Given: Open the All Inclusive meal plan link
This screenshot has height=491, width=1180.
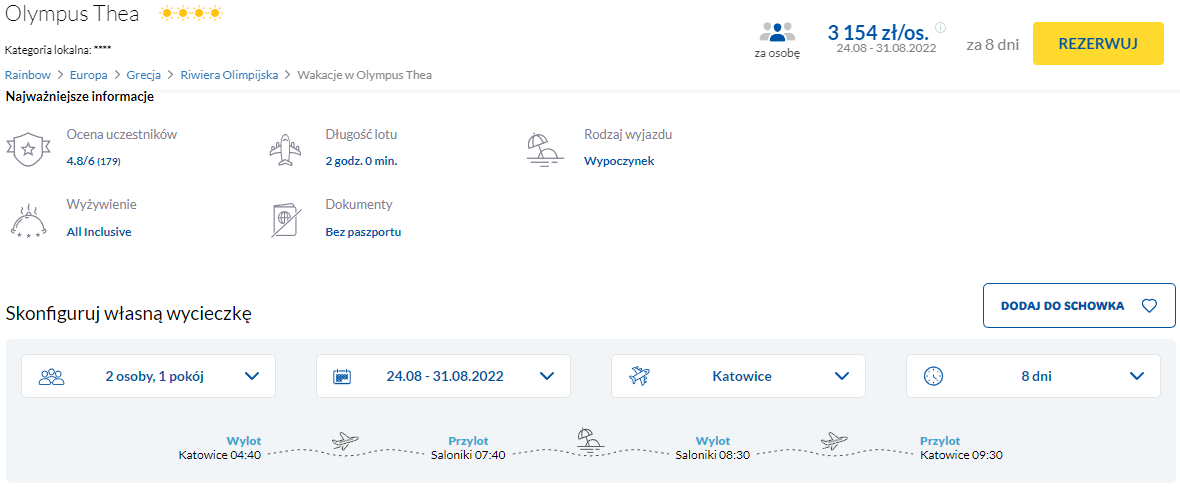Looking at the screenshot, I should (99, 232).
